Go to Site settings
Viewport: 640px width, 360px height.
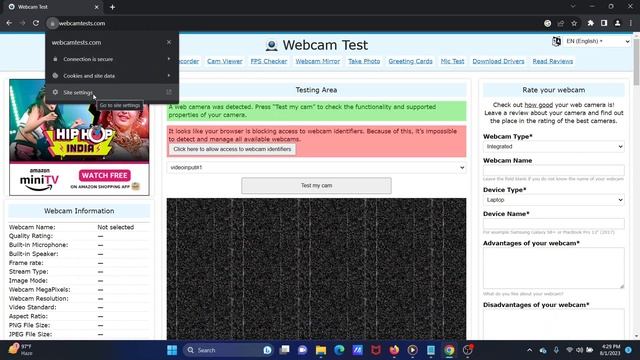click(112, 93)
